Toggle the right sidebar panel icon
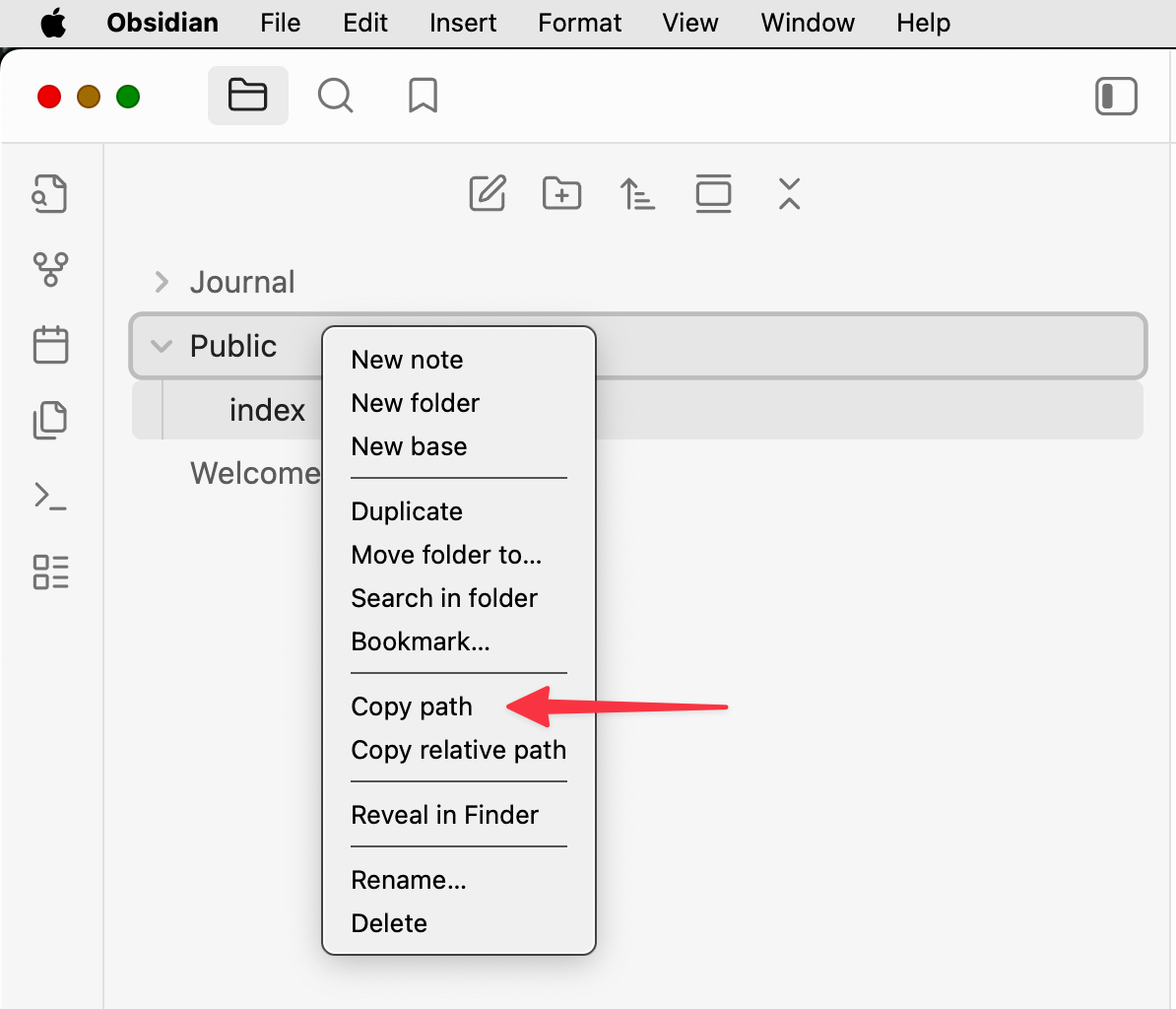The image size is (1176, 1009). [x=1116, y=97]
